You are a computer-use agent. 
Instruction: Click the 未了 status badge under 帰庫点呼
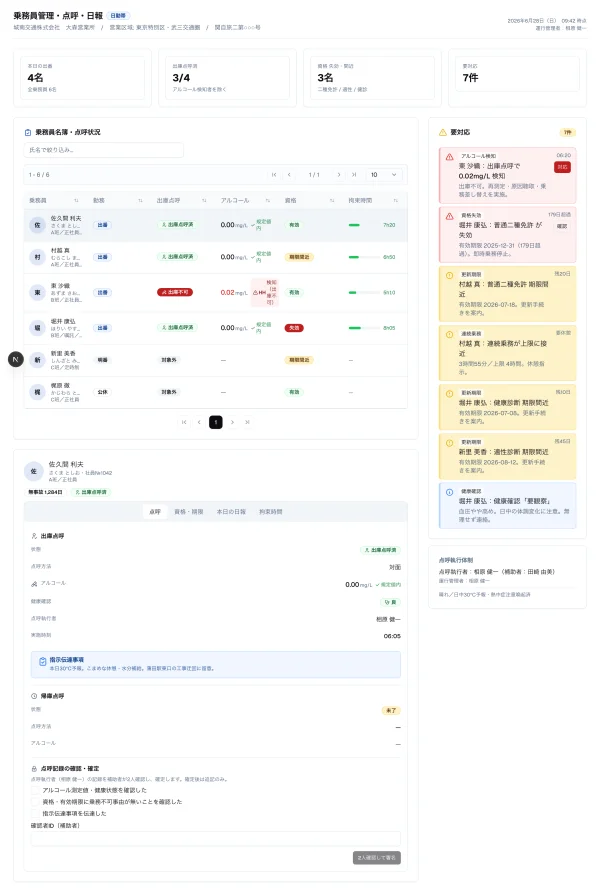pos(391,711)
